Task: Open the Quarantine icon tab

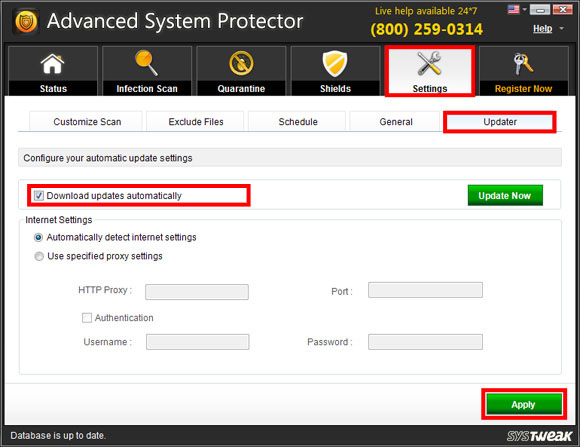Action: (x=241, y=63)
